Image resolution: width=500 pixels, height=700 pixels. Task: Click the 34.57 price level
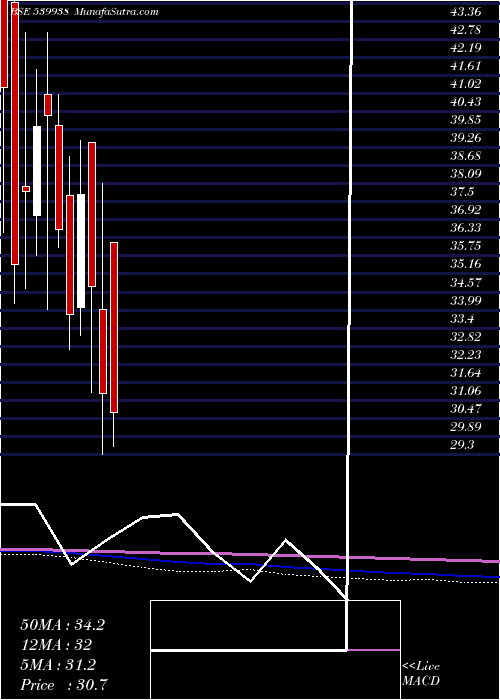click(x=466, y=282)
